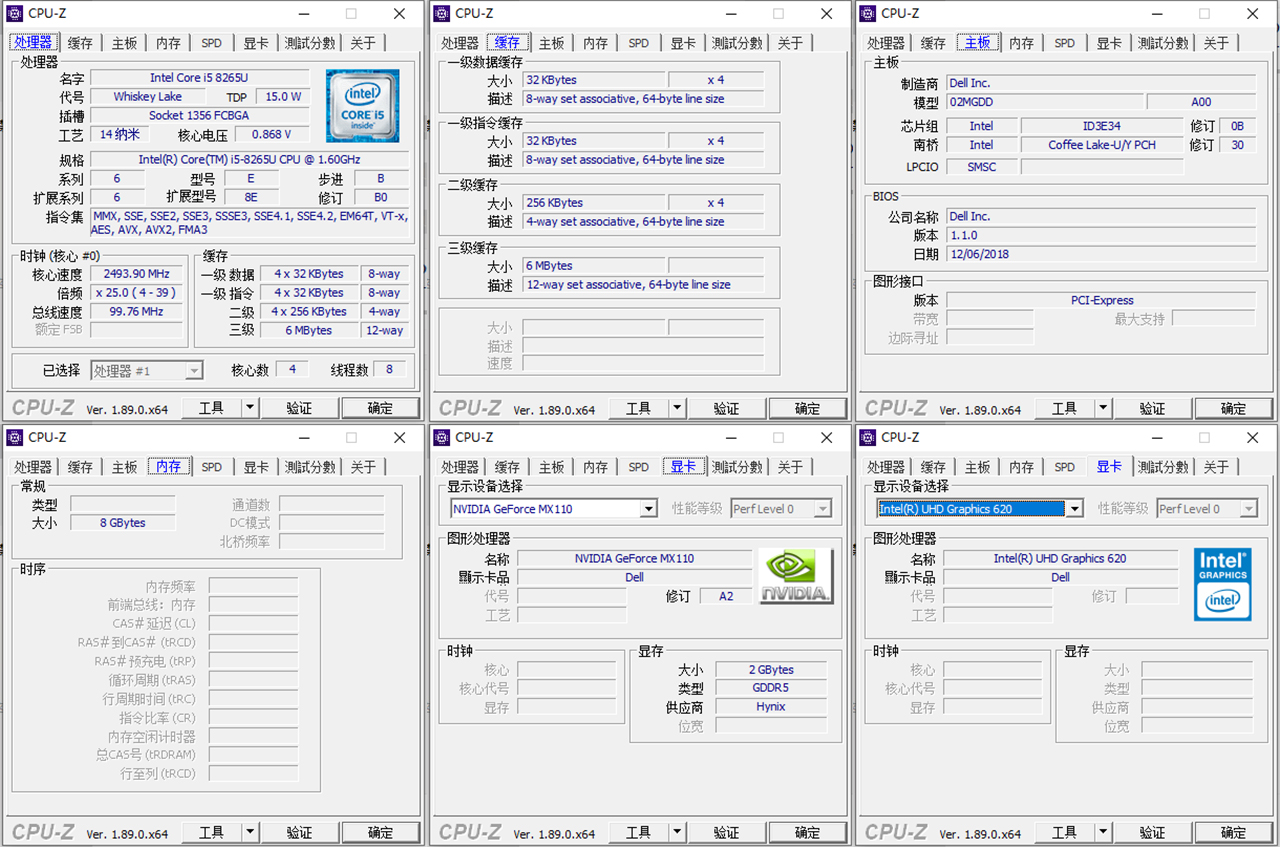Viewport: 1280px width, 847px height.
Task: Select 内存 tab in GeForce MX110 window
Action: (x=595, y=467)
